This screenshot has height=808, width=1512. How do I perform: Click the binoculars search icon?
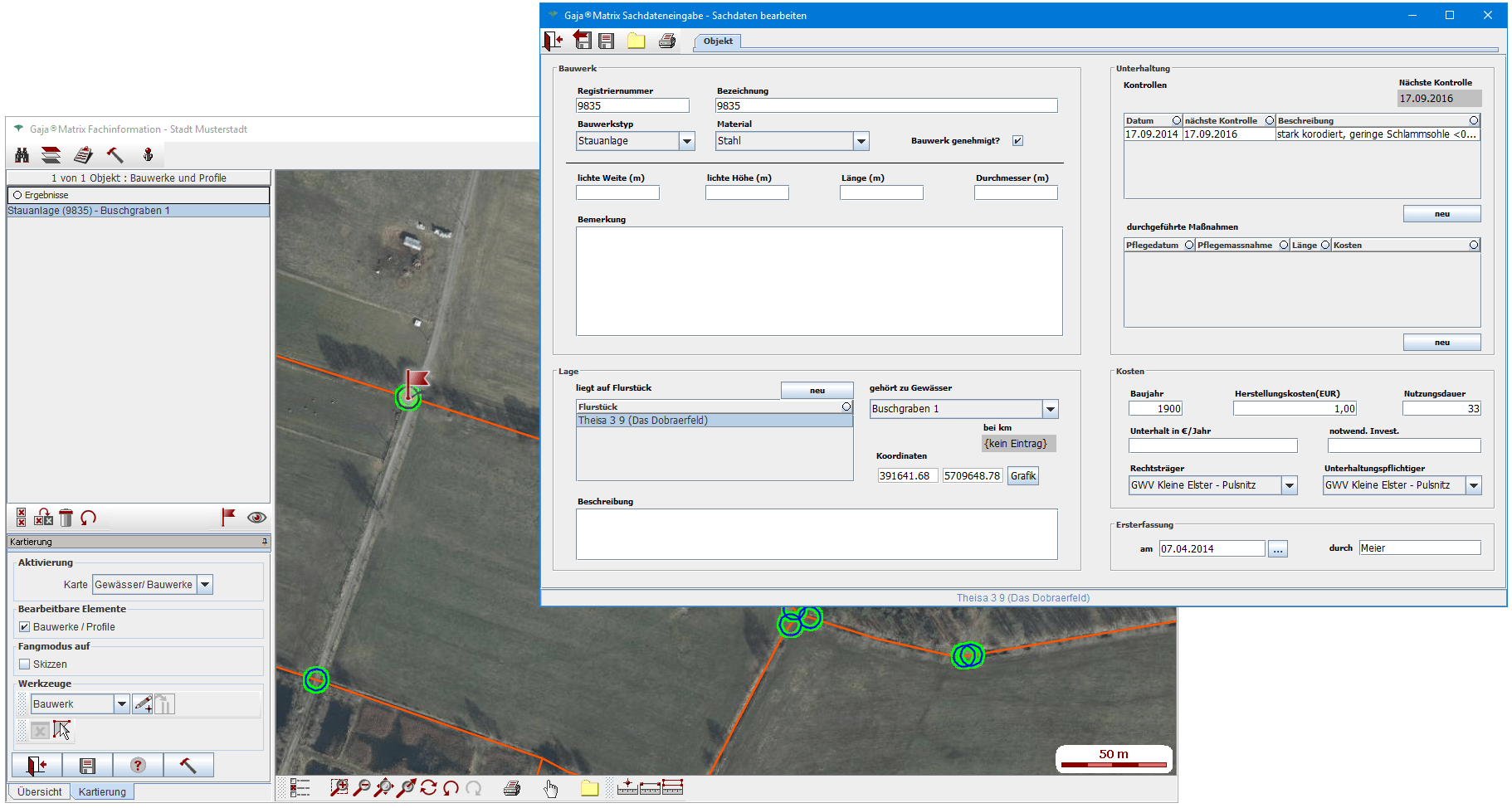(22, 155)
